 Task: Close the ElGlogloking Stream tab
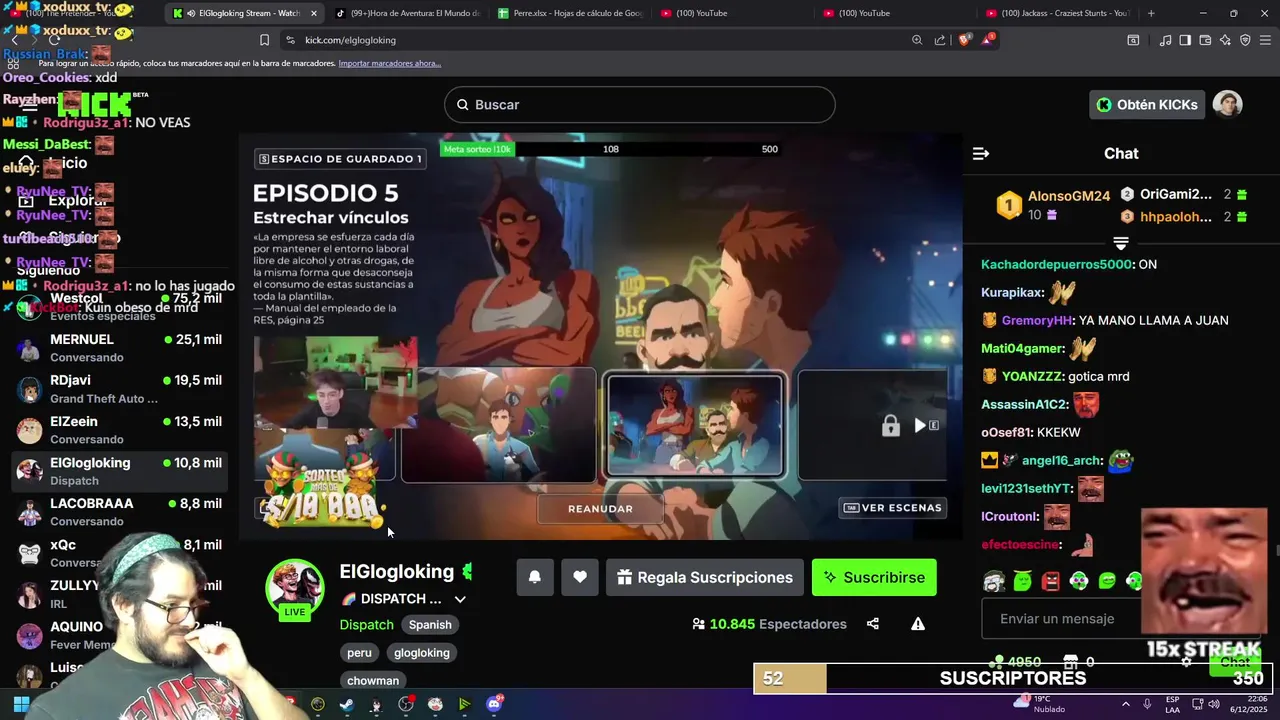click(313, 13)
